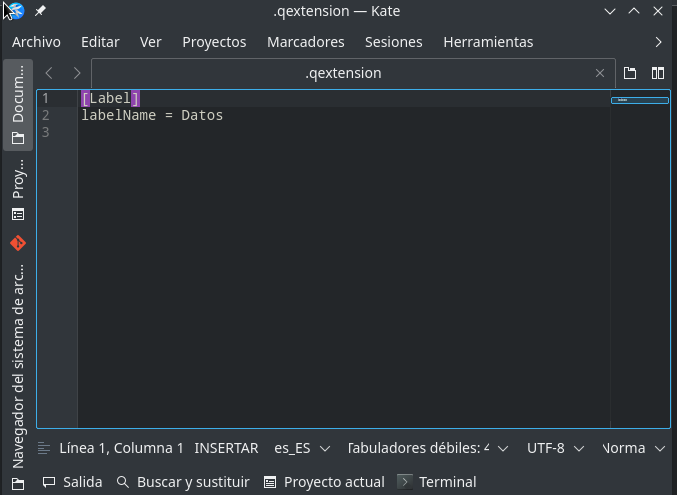Show the Terminal panel
The width and height of the screenshot is (677, 495).
[436, 482]
